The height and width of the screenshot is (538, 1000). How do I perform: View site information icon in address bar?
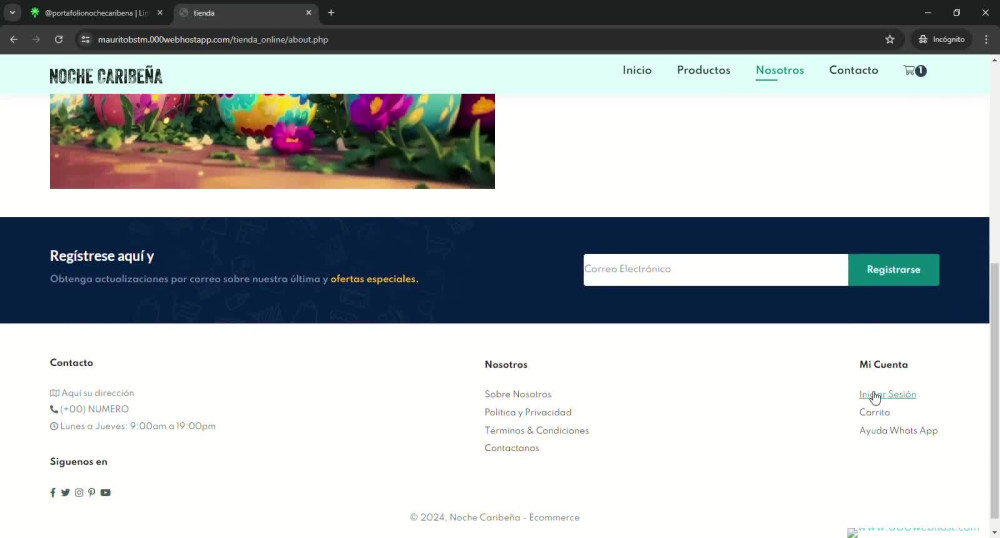tap(85, 40)
